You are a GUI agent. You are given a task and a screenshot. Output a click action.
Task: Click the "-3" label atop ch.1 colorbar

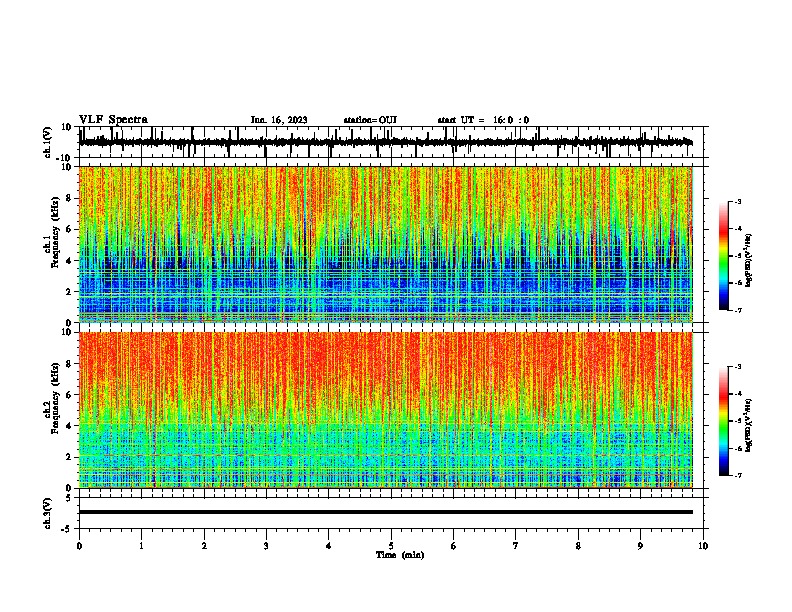(x=738, y=202)
